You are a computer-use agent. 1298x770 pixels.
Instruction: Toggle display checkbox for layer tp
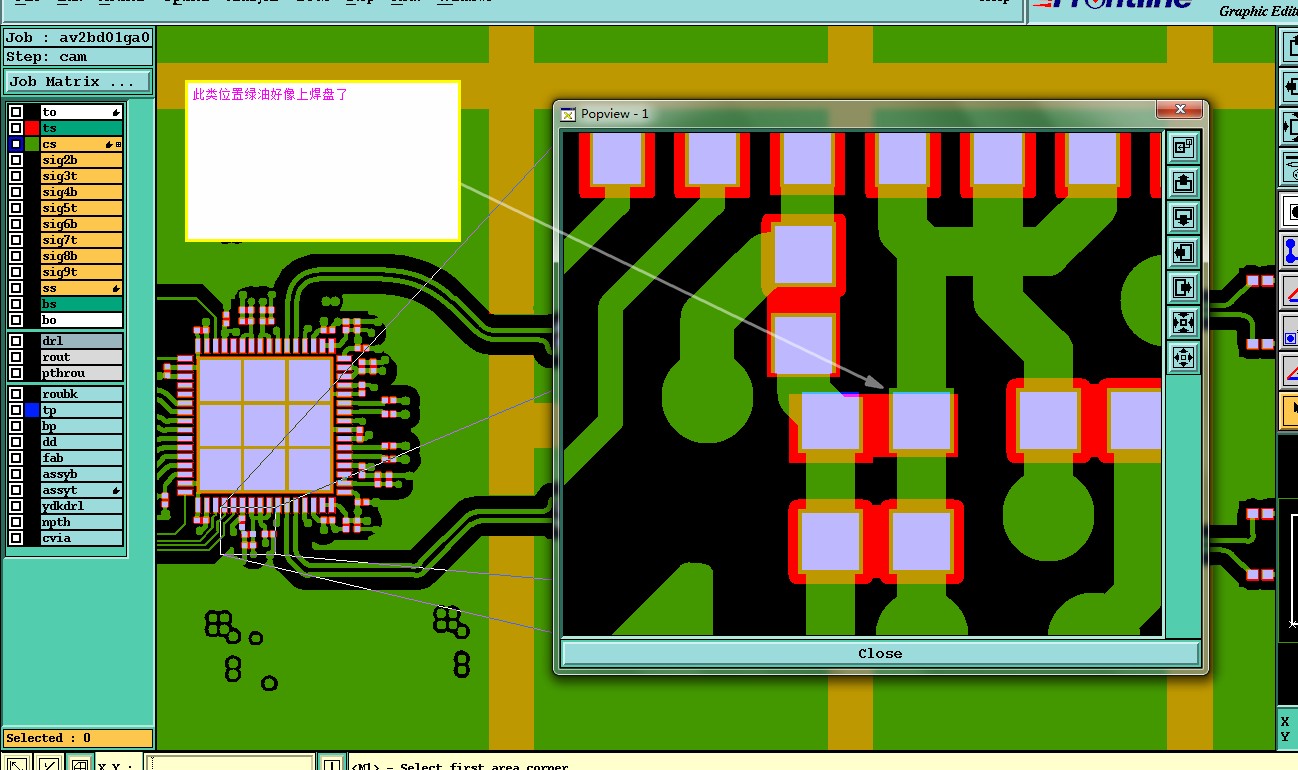click(x=16, y=410)
